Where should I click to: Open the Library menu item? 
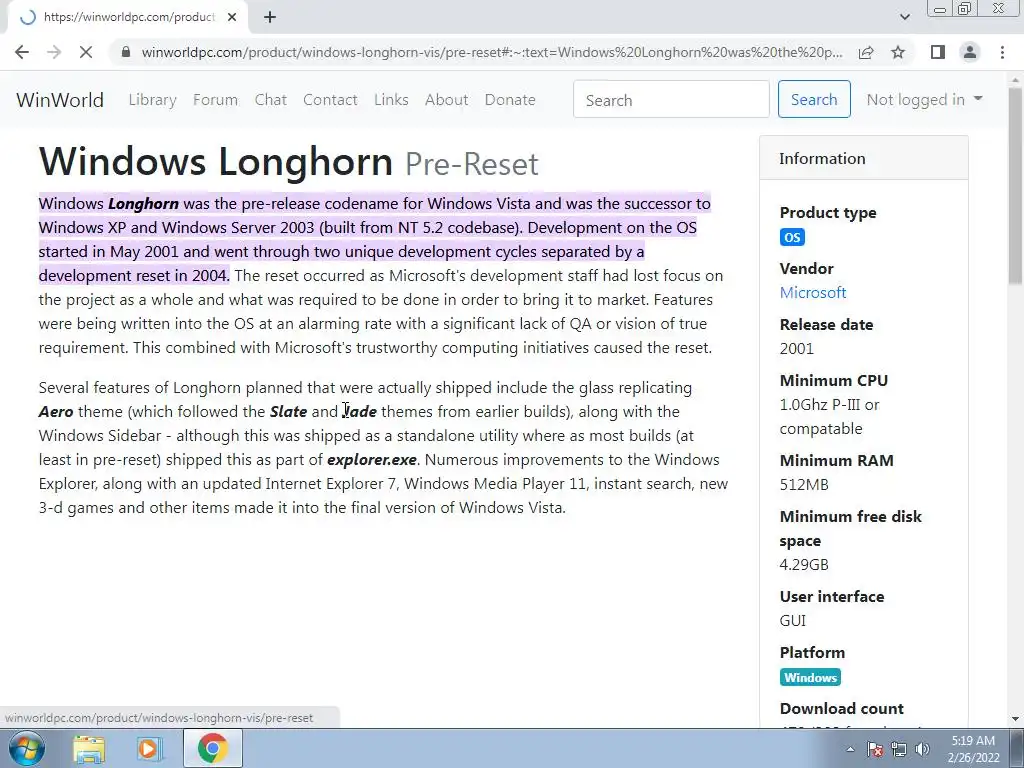point(152,100)
